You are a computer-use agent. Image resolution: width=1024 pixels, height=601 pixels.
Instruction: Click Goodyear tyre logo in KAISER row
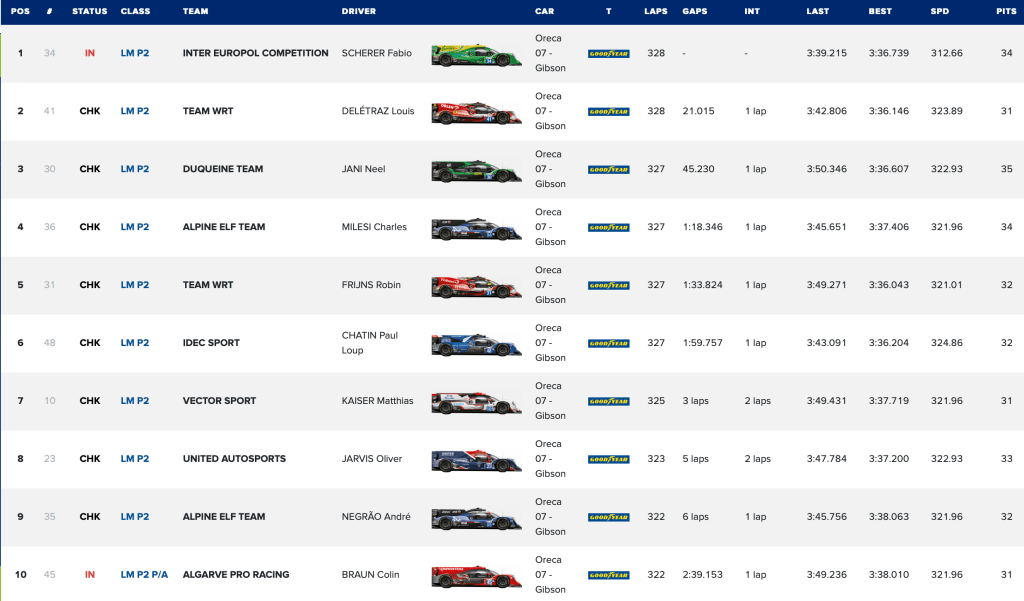click(609, 401)
